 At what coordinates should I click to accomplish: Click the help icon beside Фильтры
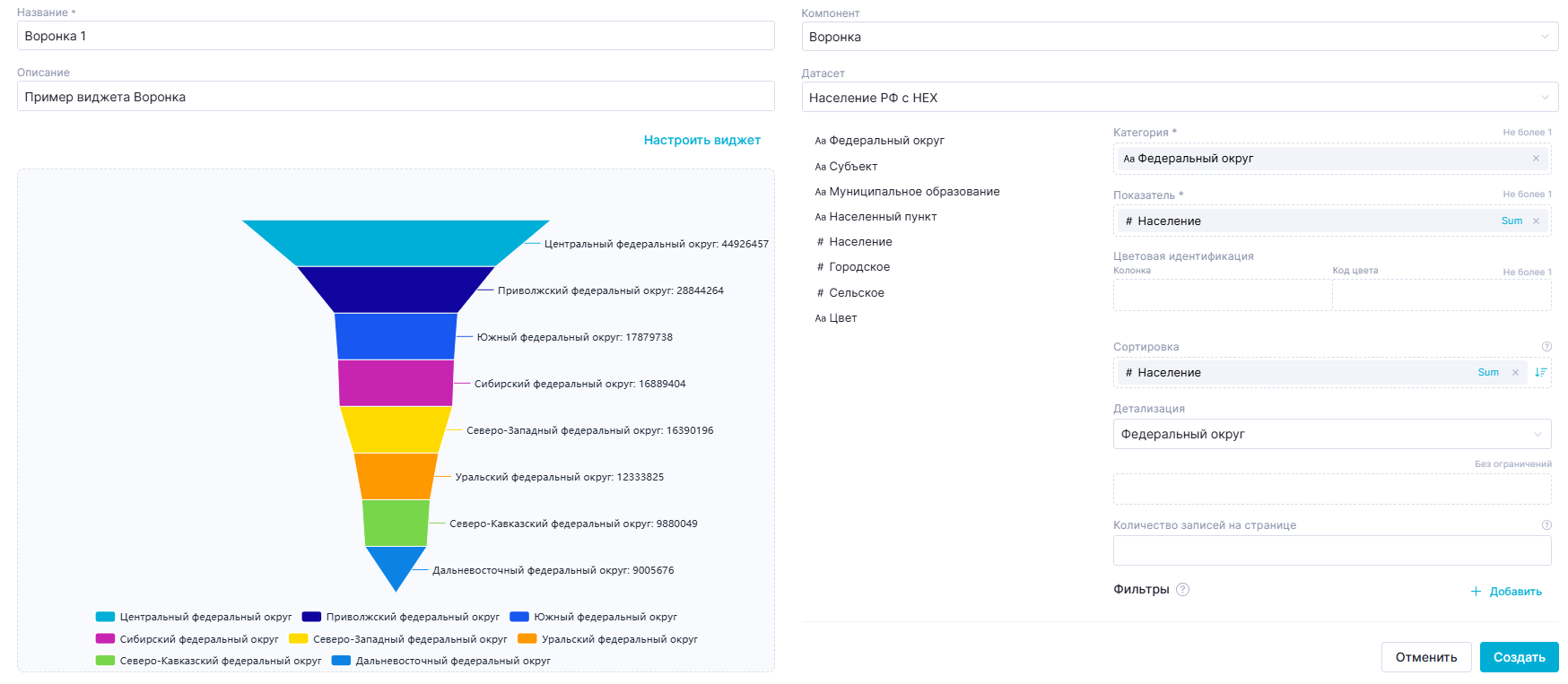pyautogui.click(x=1182, y=590)
